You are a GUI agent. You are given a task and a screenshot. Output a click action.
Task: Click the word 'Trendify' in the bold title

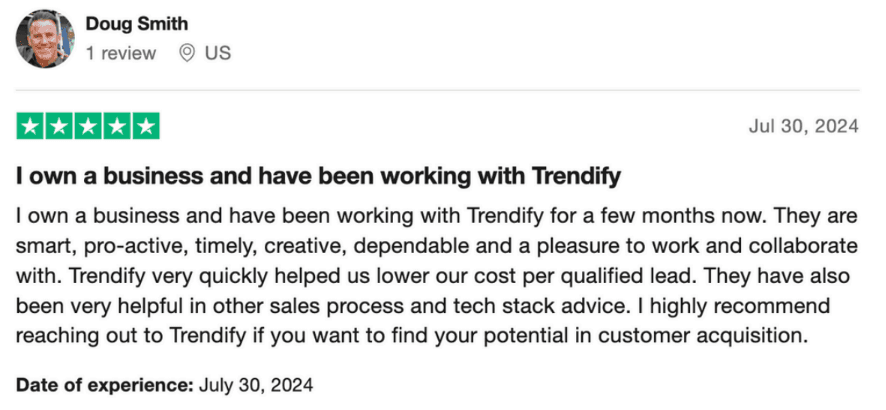tap(576, 177)
